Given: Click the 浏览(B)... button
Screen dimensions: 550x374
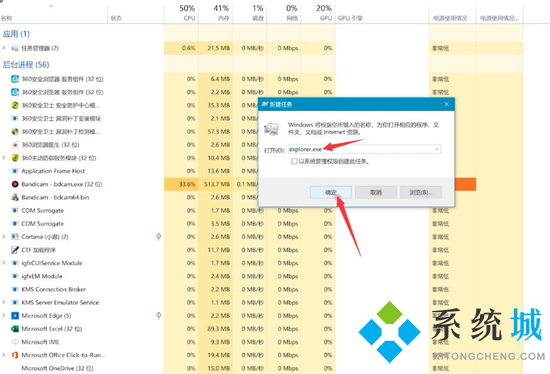Looking at the screenshot, I should point(421,192).
